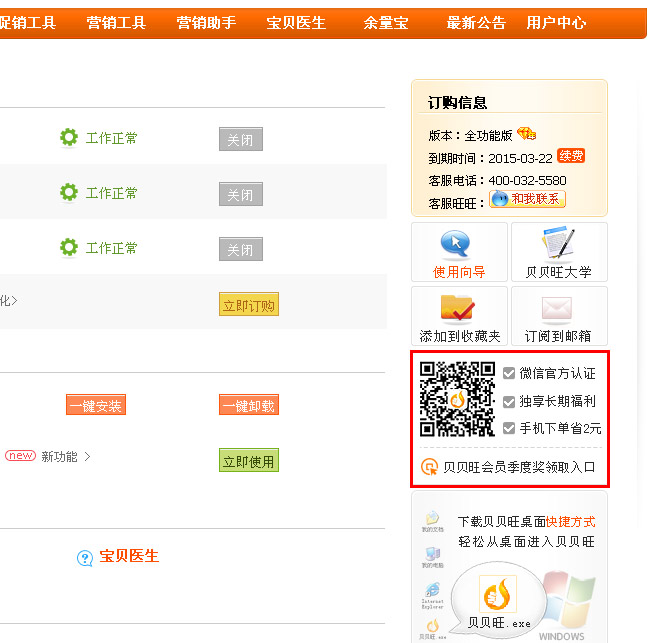This screenshot has width=650, height=643.
Task: Click the 客服电话 number 400-032-5580
Action: [x=527, y=181]
